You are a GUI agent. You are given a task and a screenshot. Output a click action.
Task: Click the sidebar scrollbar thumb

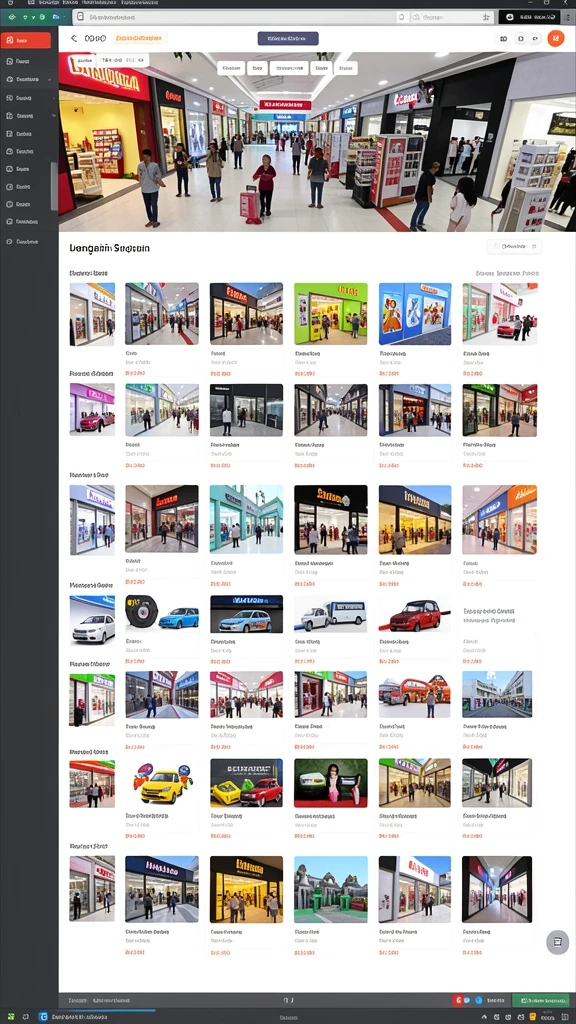point(54,186)
